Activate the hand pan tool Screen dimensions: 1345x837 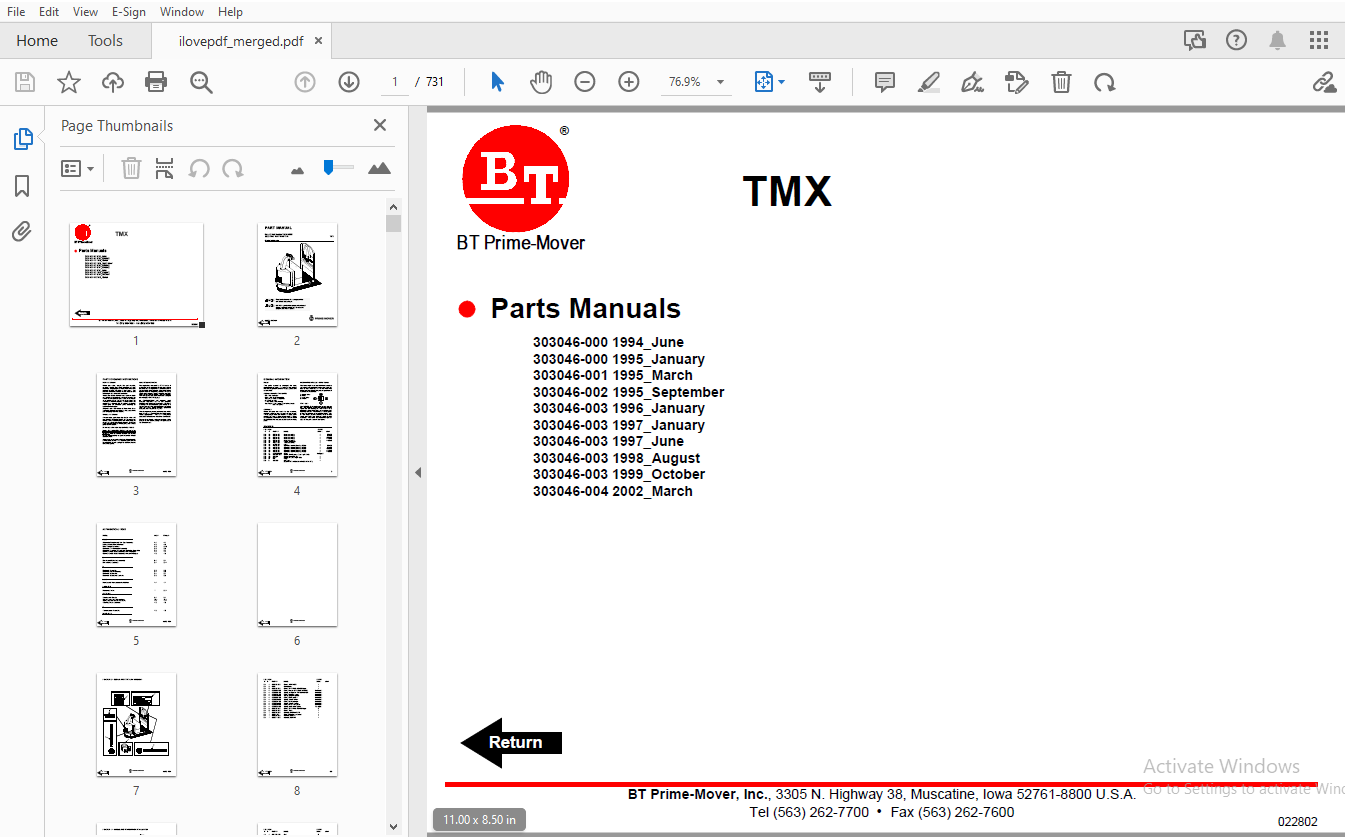pos(541,82)
